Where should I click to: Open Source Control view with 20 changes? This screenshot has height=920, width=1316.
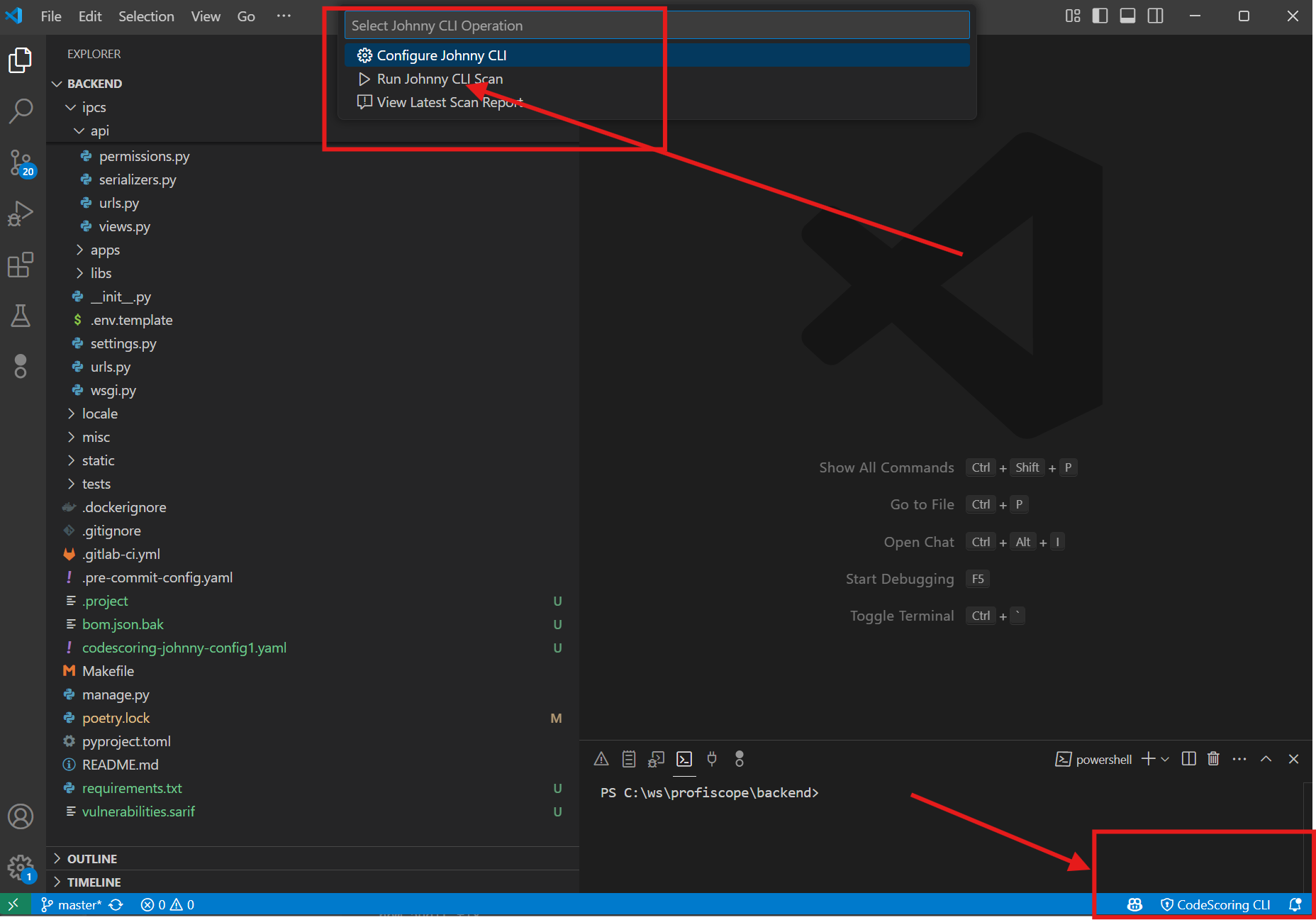[x=21, y=162]
